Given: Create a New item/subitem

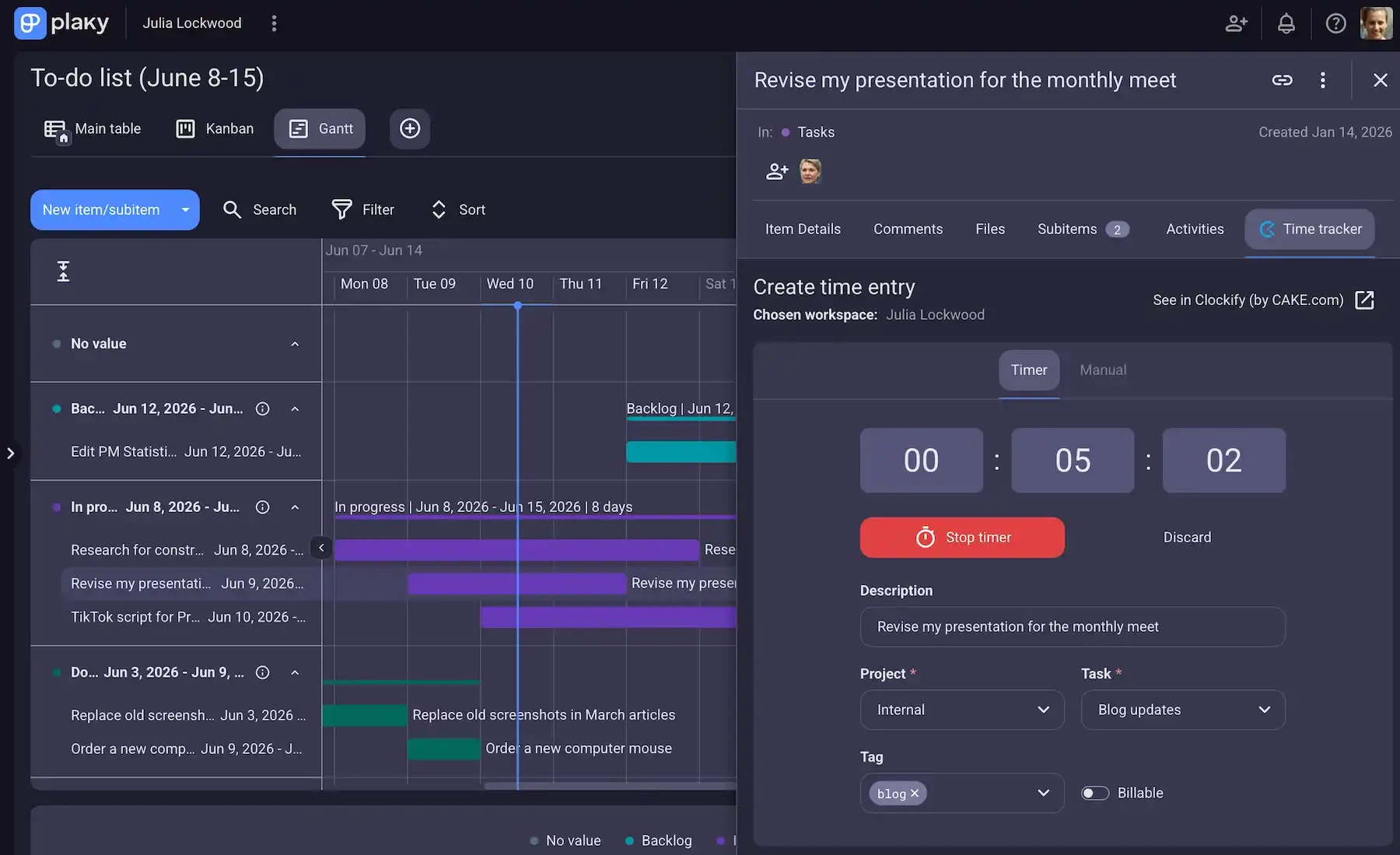Looking at the screenshot, I should [101, 209].
